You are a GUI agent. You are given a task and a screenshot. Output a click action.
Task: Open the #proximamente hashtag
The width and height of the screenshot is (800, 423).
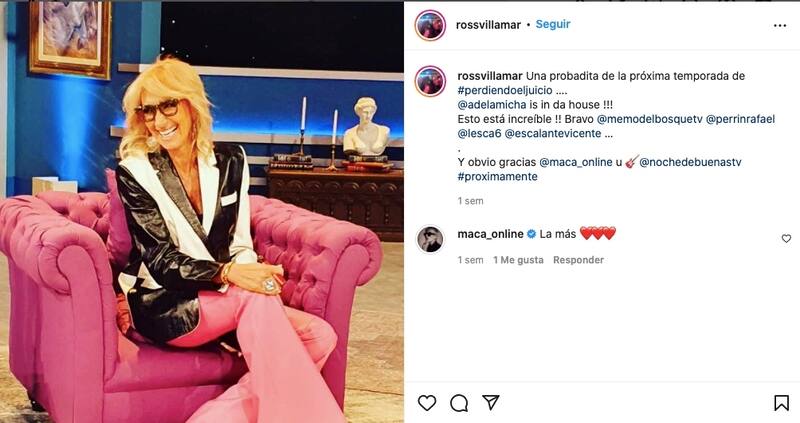point(497,177)
